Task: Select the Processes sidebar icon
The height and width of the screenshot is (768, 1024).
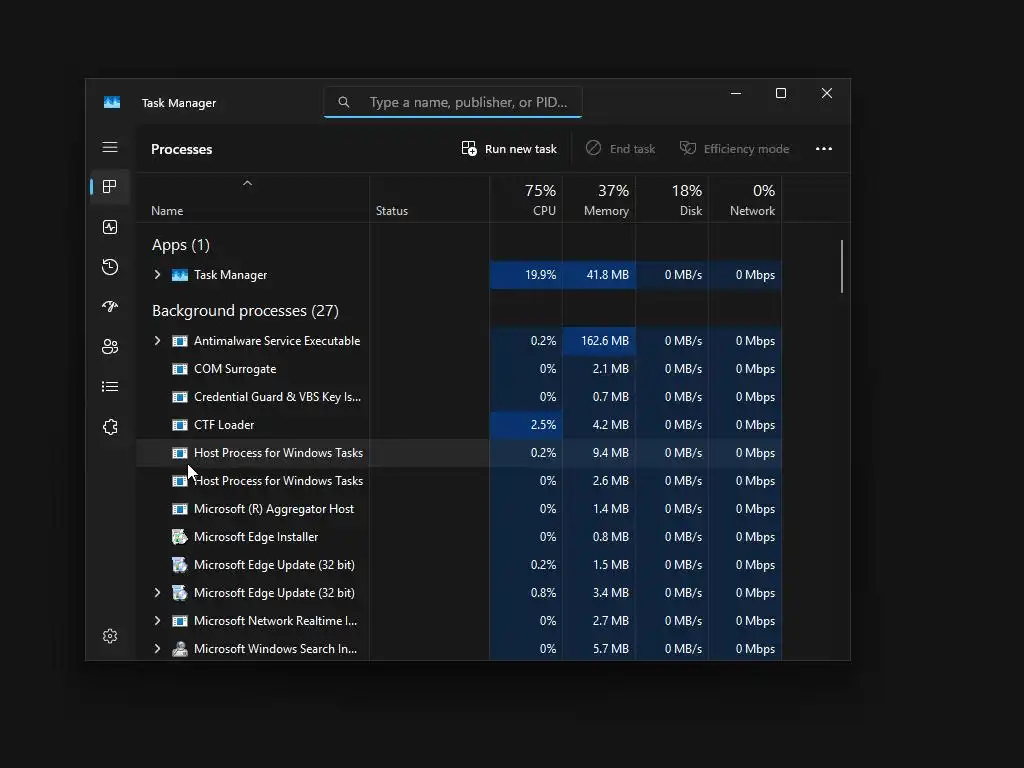Action: point(110,187)
